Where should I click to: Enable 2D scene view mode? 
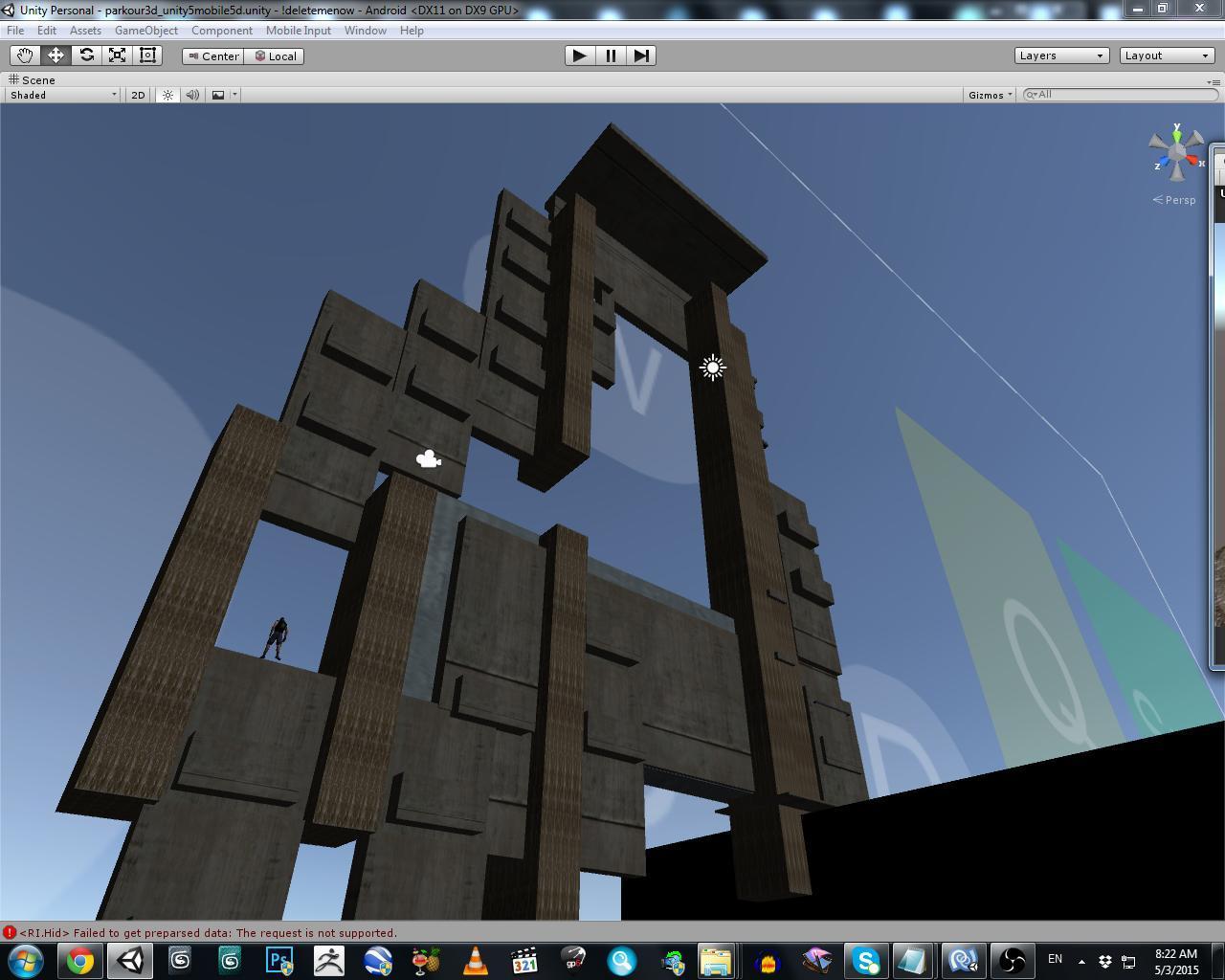click(x=138, y=95)
